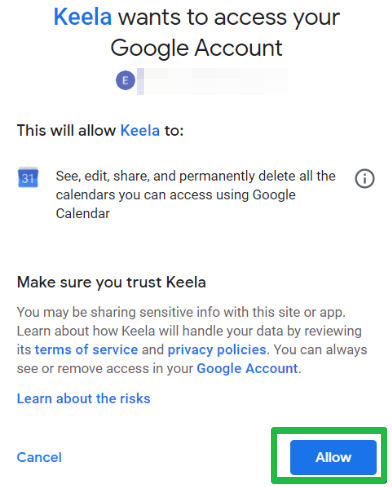Click Keela in 'This will allow' line

140,130
